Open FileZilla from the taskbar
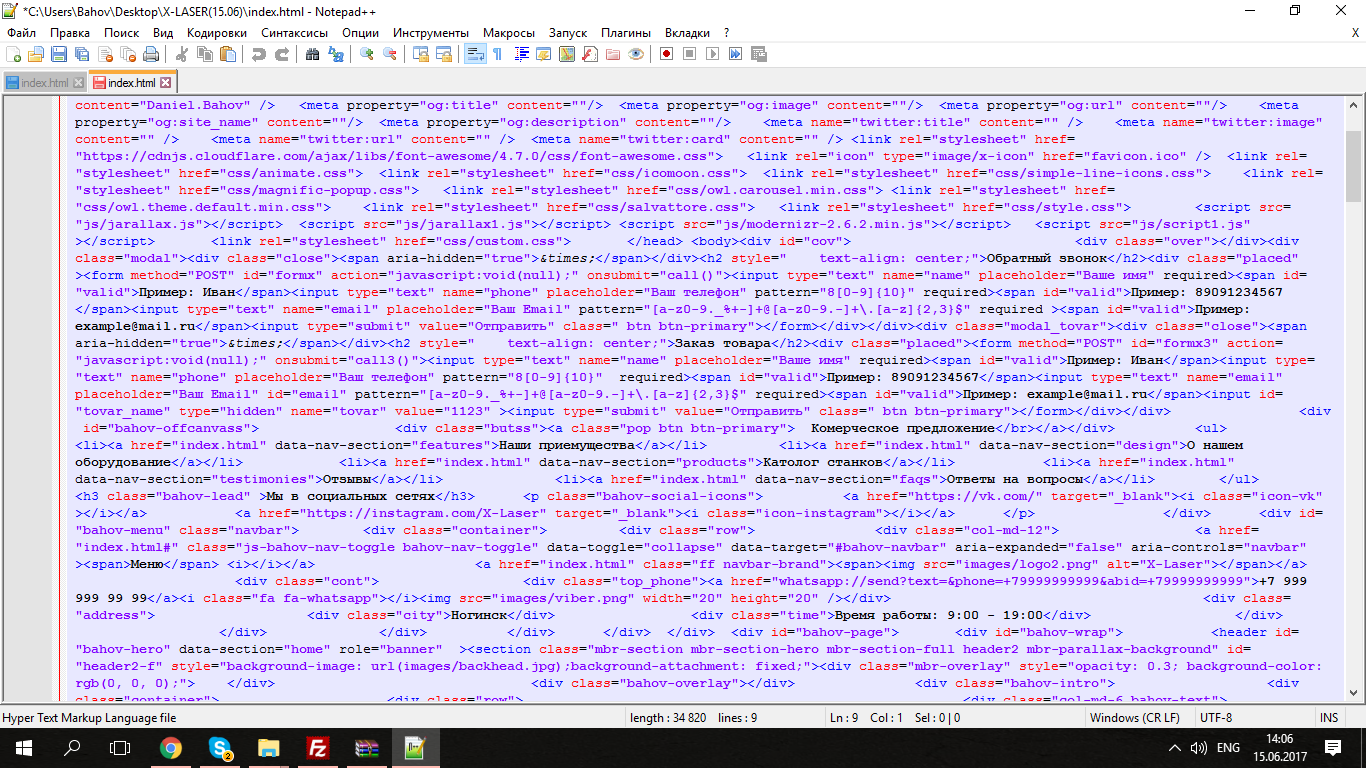Screen dimensions: 1366x768 pos(317,747)
